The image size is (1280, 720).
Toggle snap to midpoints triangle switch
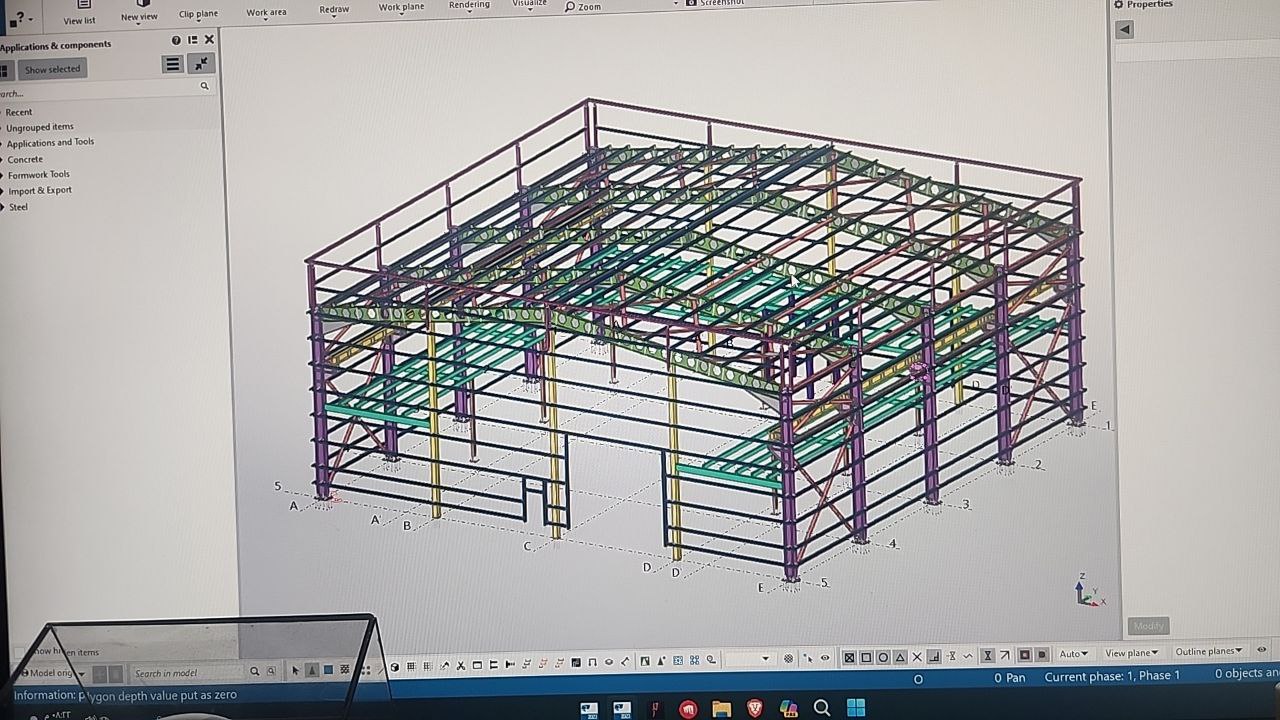tap(900, 657)
